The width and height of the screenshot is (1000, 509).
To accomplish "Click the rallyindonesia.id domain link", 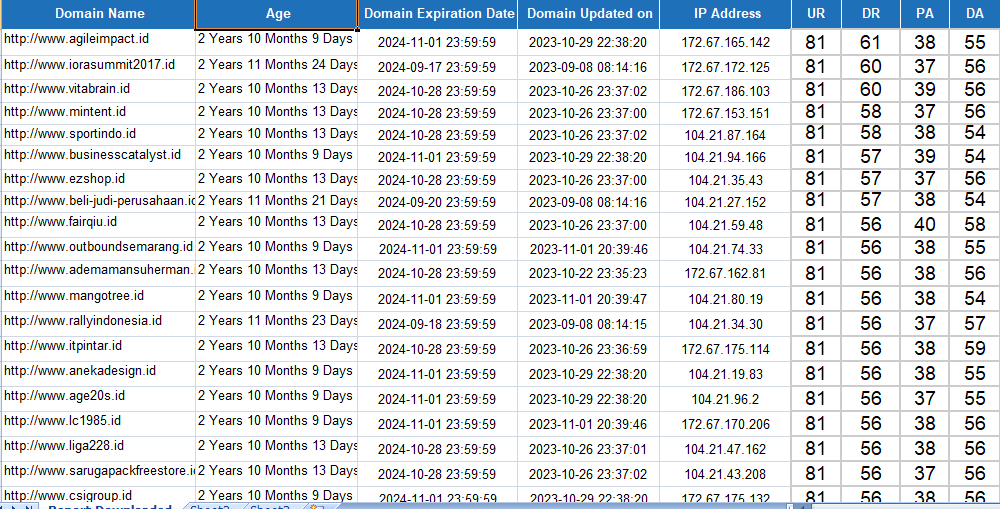I will click(83, 321).
